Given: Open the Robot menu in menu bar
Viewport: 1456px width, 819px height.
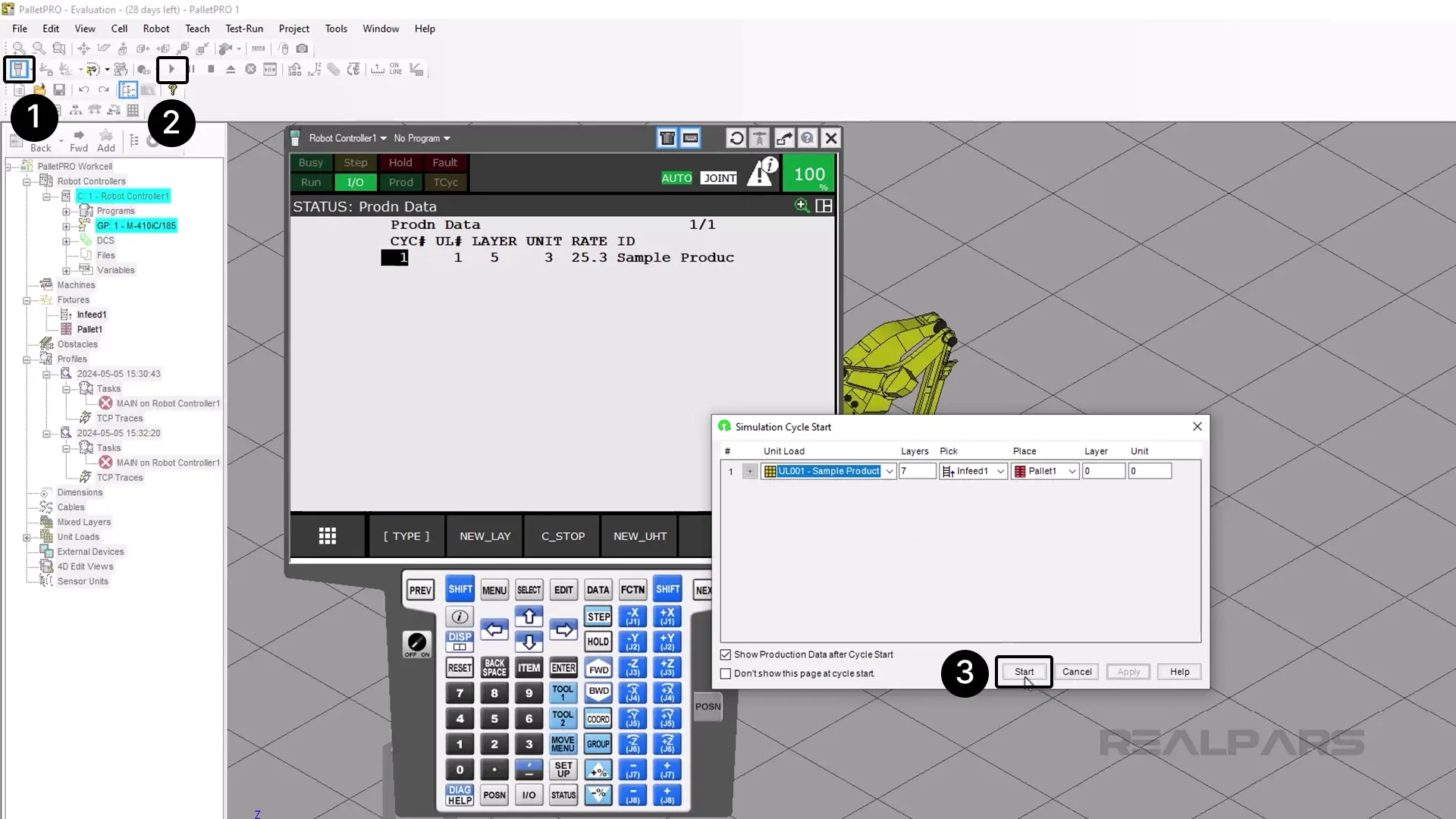Looking at the screenshot, I should (156, 28).
